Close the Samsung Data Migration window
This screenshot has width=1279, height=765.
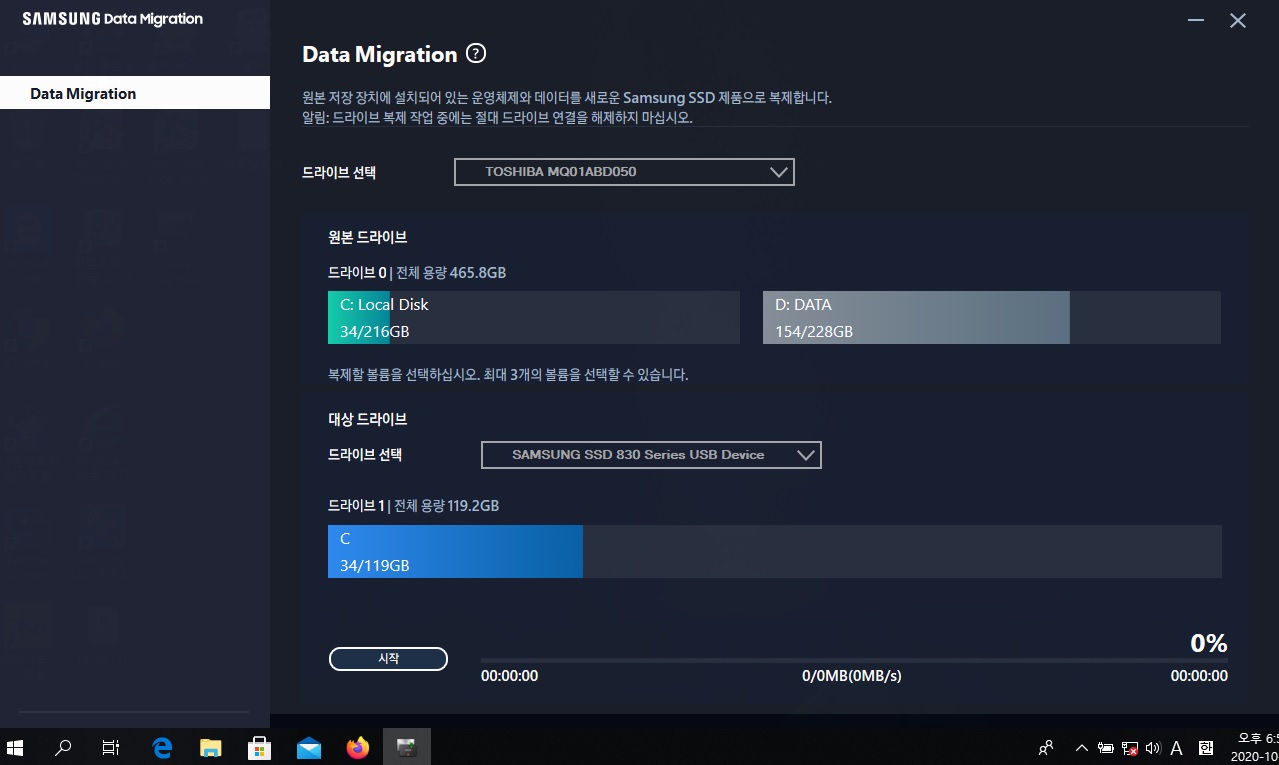coord(1238,20)
